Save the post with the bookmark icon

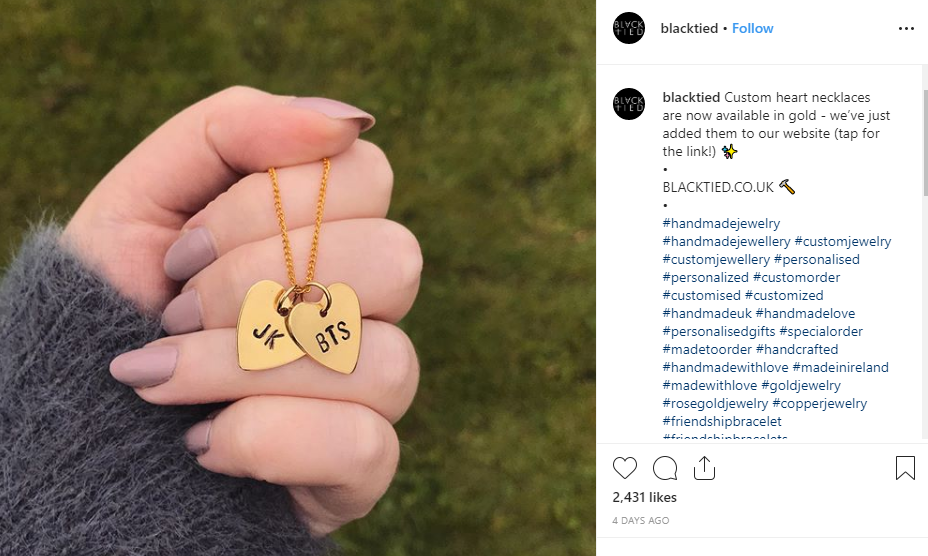pyautogui.click(x=905, y=468)
